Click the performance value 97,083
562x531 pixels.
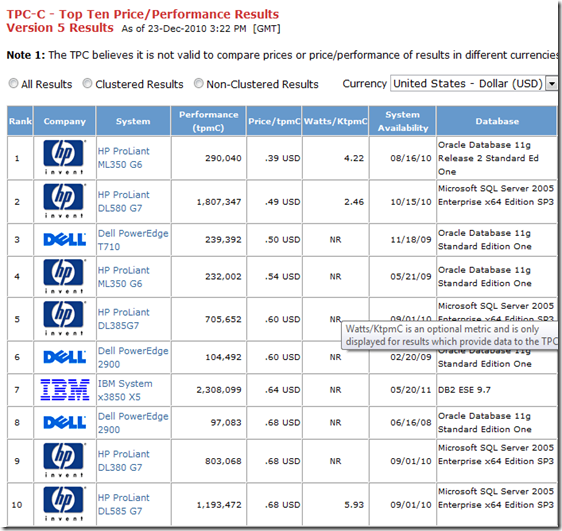tap(226, 423)
